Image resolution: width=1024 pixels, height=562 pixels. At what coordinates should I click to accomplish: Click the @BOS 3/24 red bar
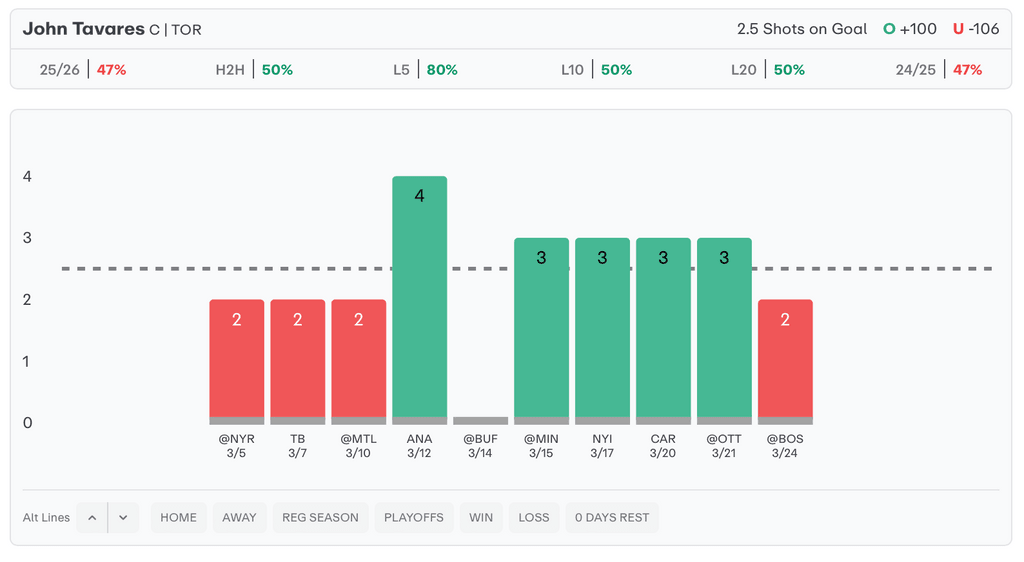coord(785,360)
